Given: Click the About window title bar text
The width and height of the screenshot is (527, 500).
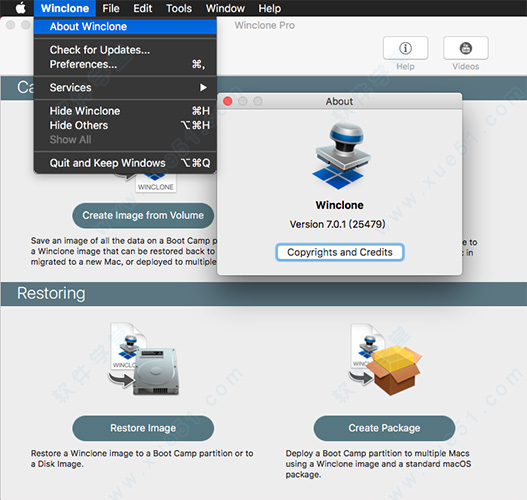Looking at the screenshot, I should click(x=339, y=101).
